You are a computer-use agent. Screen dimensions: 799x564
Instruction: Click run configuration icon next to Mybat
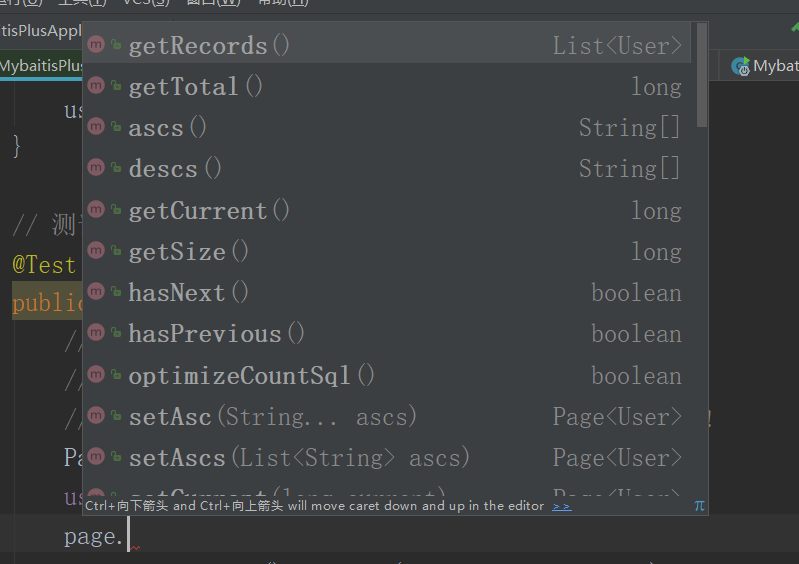point(740,66)
